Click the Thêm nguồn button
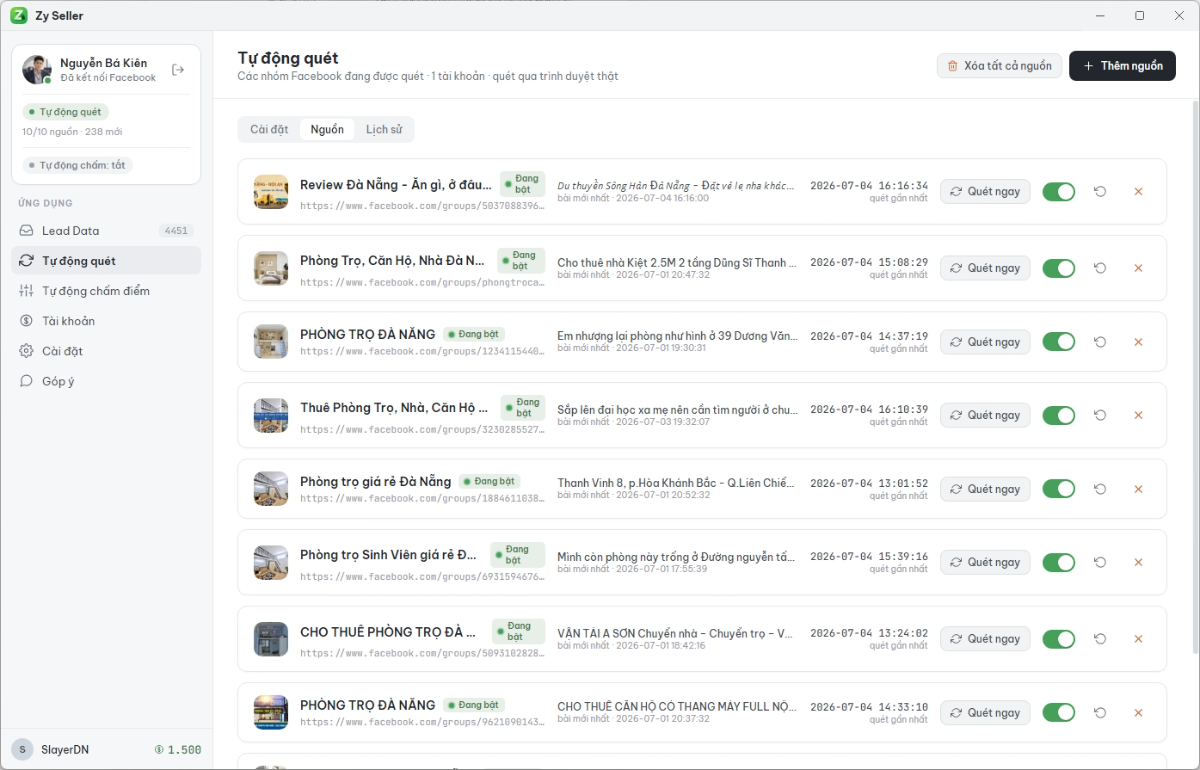Screen dimensions: 1200x770 click(x=1122, y=66)
